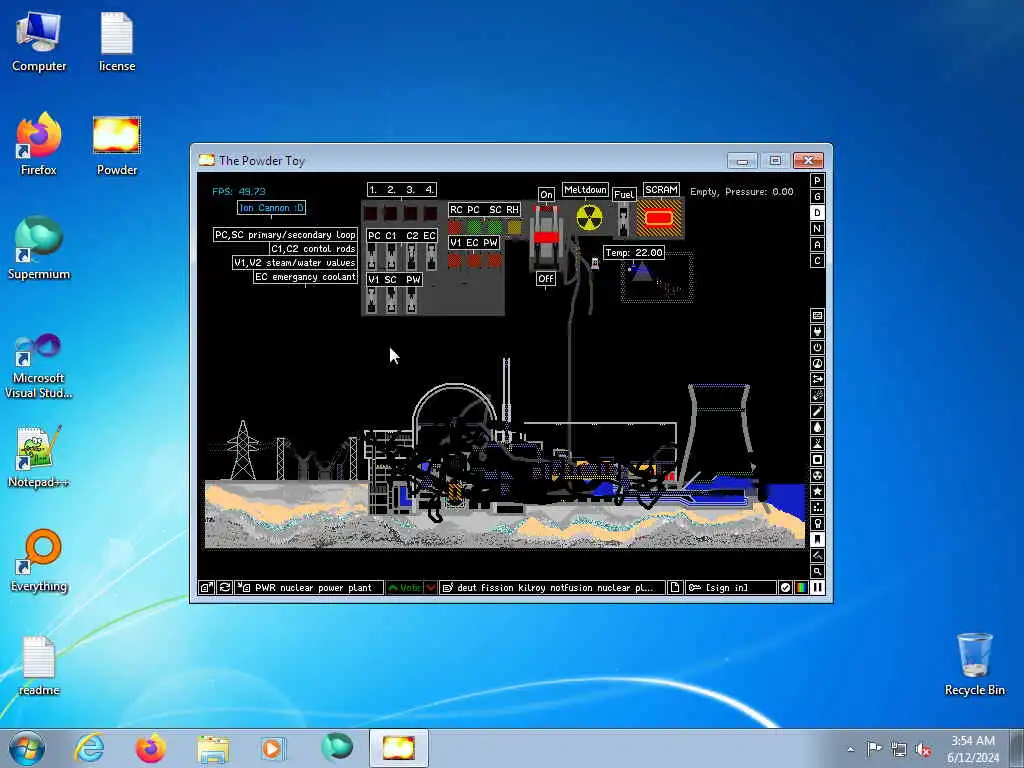
Task: Click the Temp: 22.00 readout sign
Action: (x=633, y=253)
